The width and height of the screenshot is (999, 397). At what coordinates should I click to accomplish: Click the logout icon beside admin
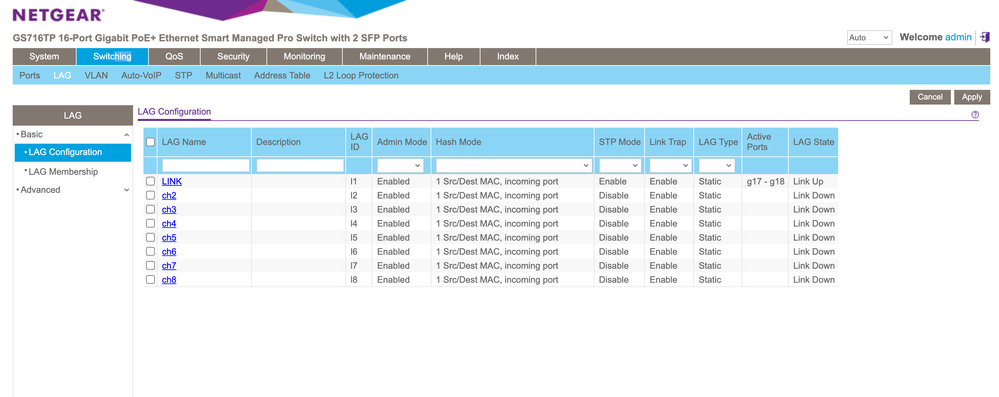pos(986,37)
